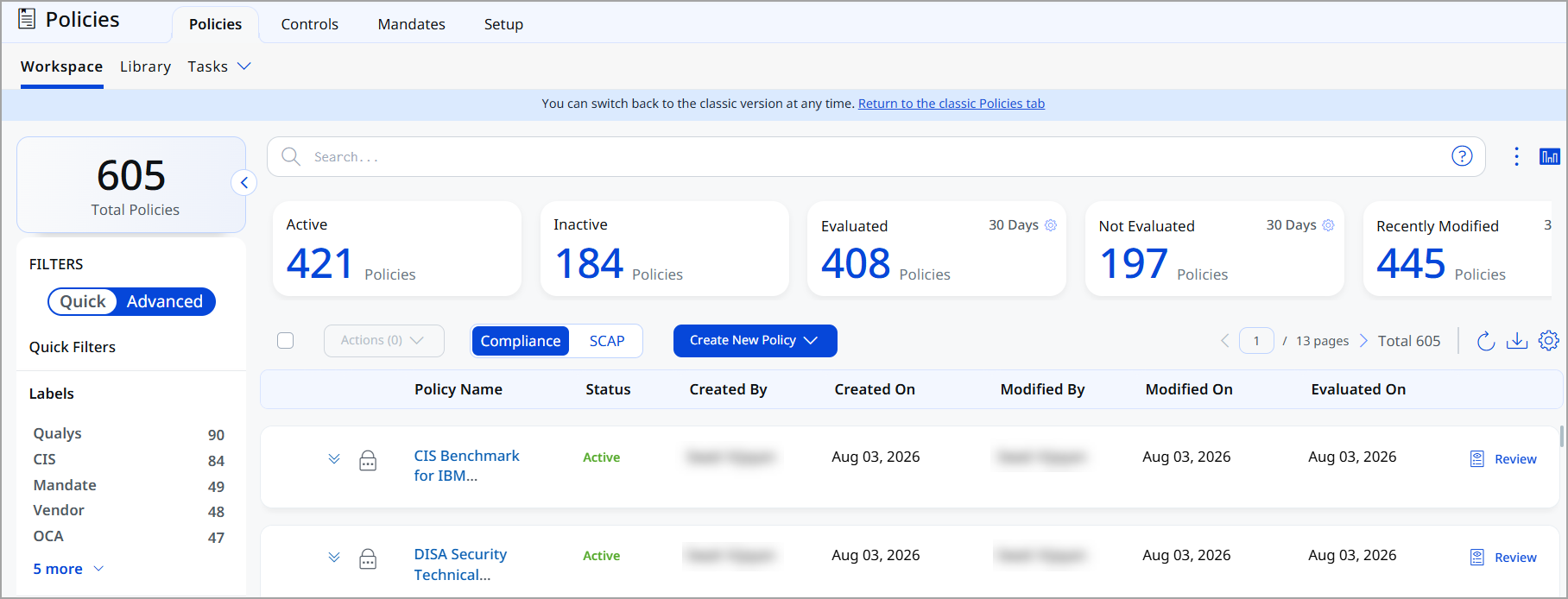Switch to the Library sub-tab
The width and height of the screenshot is (1568, 599).
pyautogui.click(x=145, y=66)
